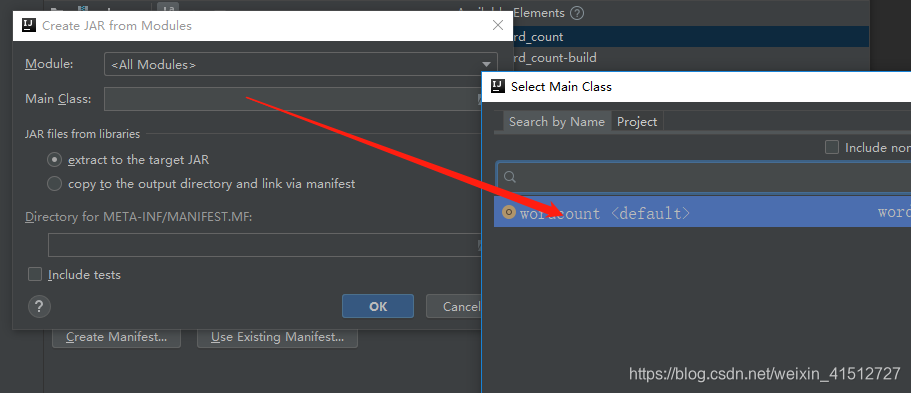The width and height of the screenshot is (911, 393).
Task: Click the Available Elements help icon
Action: click(x=577, y=13)
